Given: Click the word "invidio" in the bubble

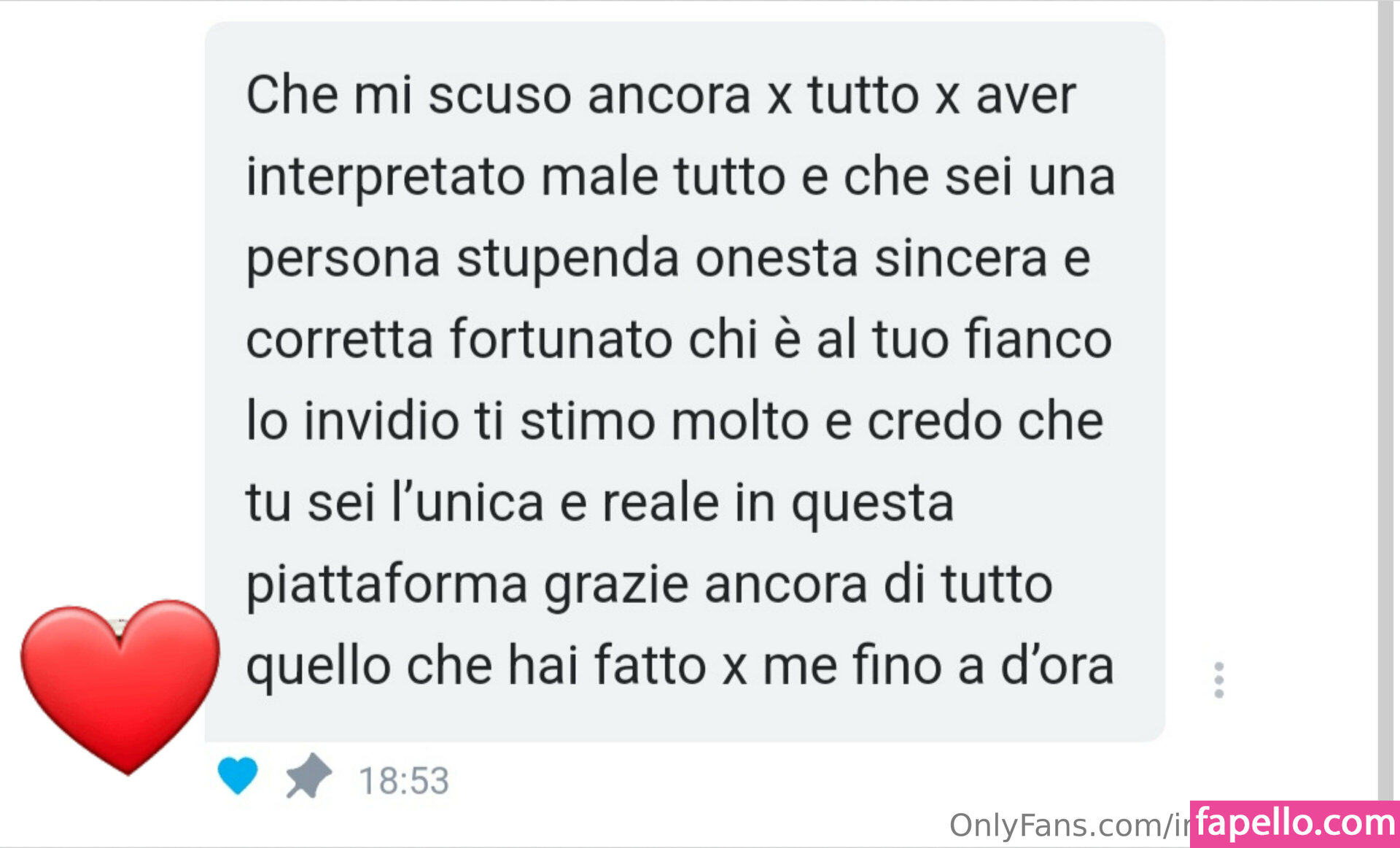Looking at the screenshot, I should pyautogui.click(x=381, y=421).
